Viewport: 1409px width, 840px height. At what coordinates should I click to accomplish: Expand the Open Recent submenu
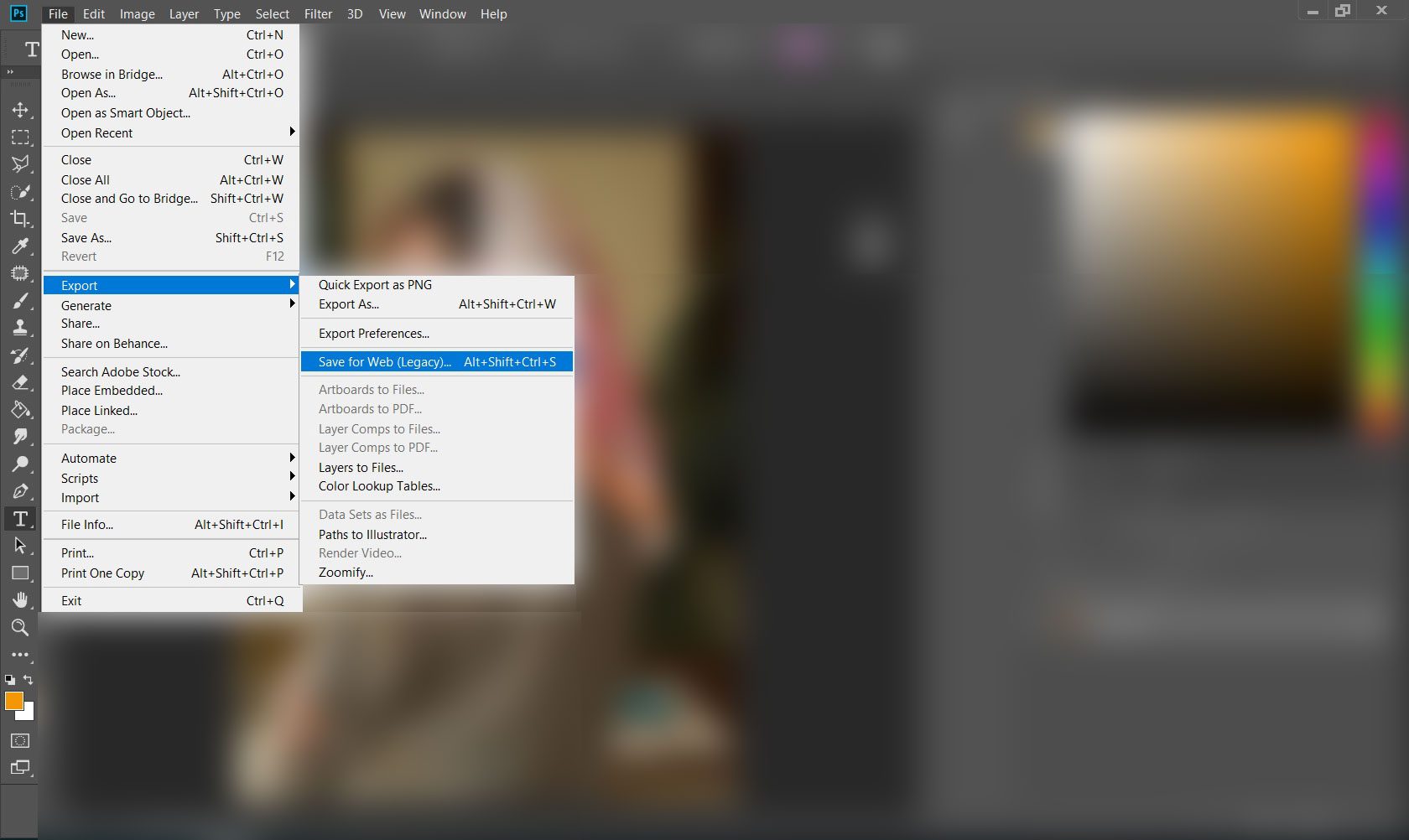(x=171, y=132)
